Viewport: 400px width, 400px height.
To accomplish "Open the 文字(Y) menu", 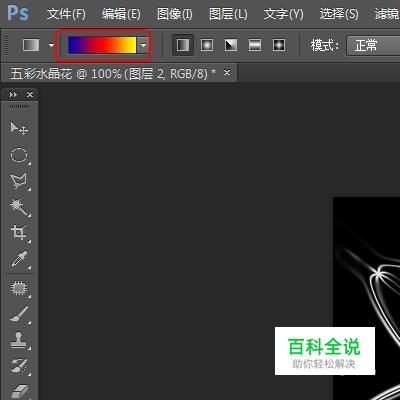I will pos(283,14).
